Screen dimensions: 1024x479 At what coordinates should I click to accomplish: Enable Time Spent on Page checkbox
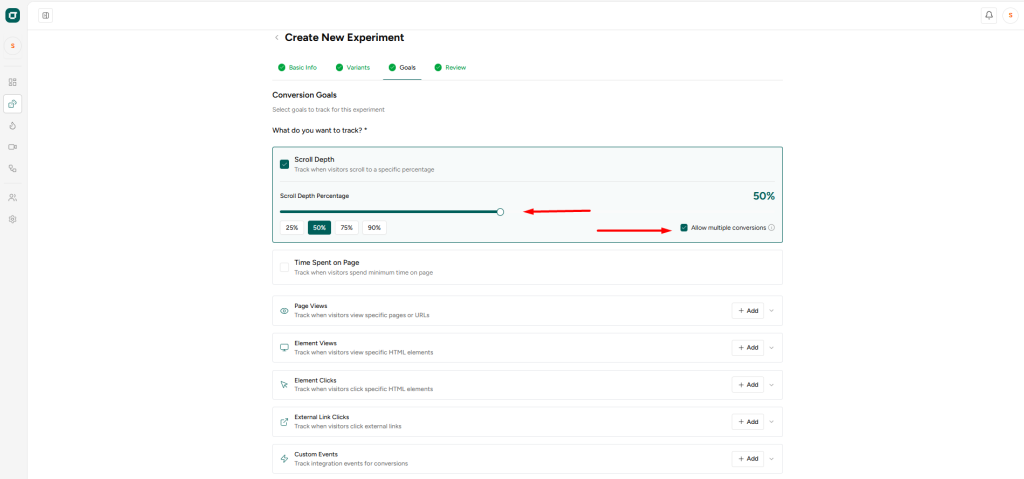coord(284,267)
